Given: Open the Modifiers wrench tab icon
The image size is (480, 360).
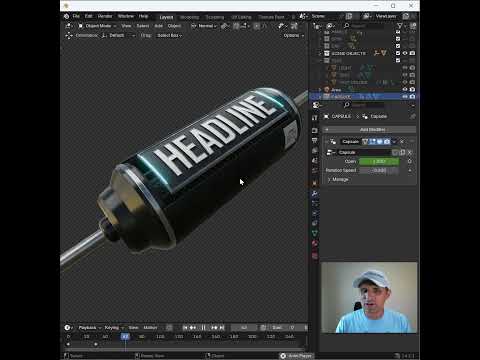Looking at the screenshot, I should (315, 193).
